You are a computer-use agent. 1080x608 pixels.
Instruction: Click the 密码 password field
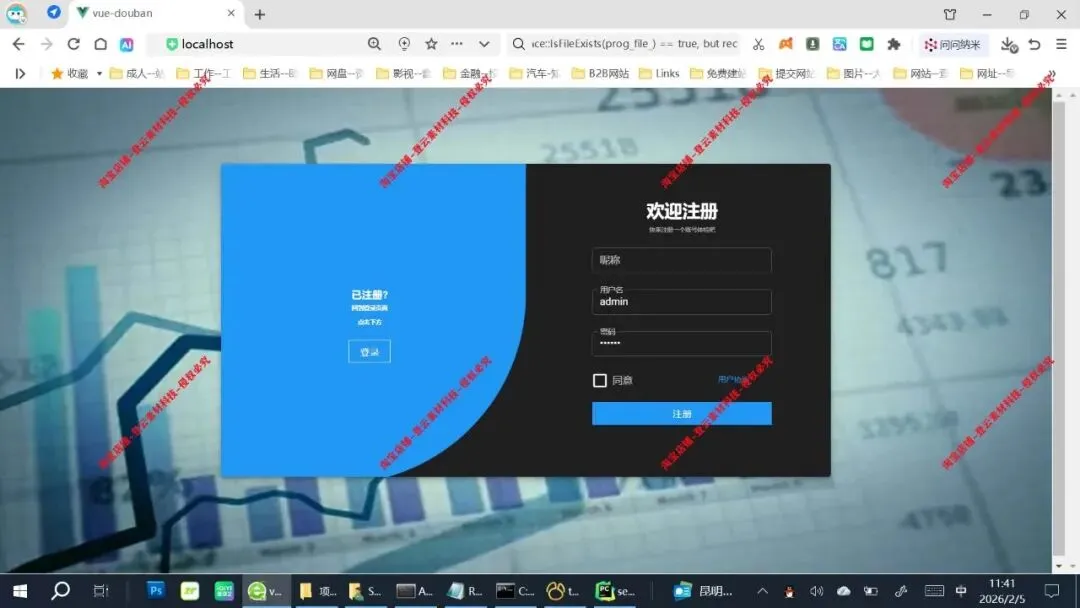[x=681, y=342]
